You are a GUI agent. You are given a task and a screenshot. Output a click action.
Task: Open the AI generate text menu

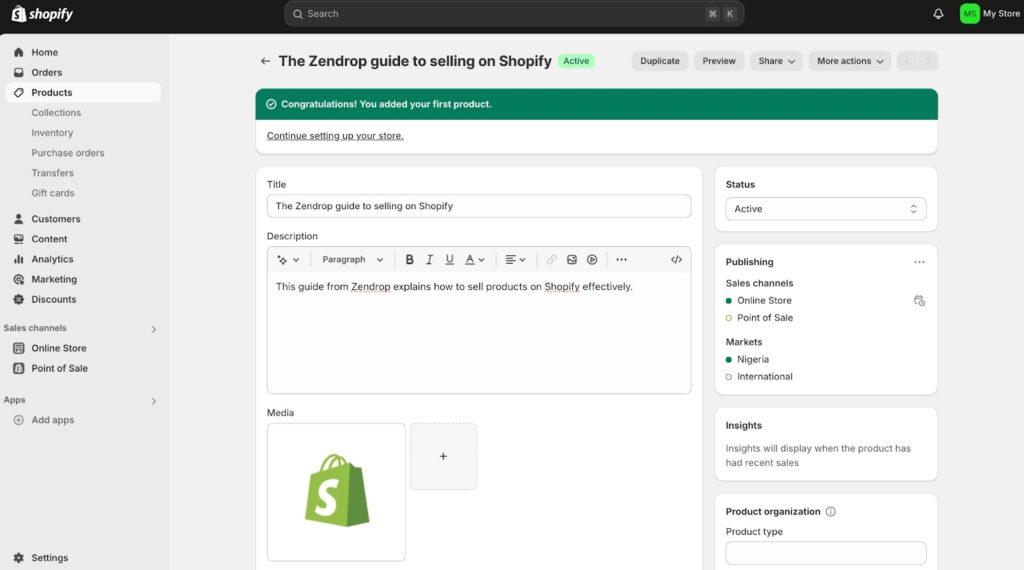[288, 259]
